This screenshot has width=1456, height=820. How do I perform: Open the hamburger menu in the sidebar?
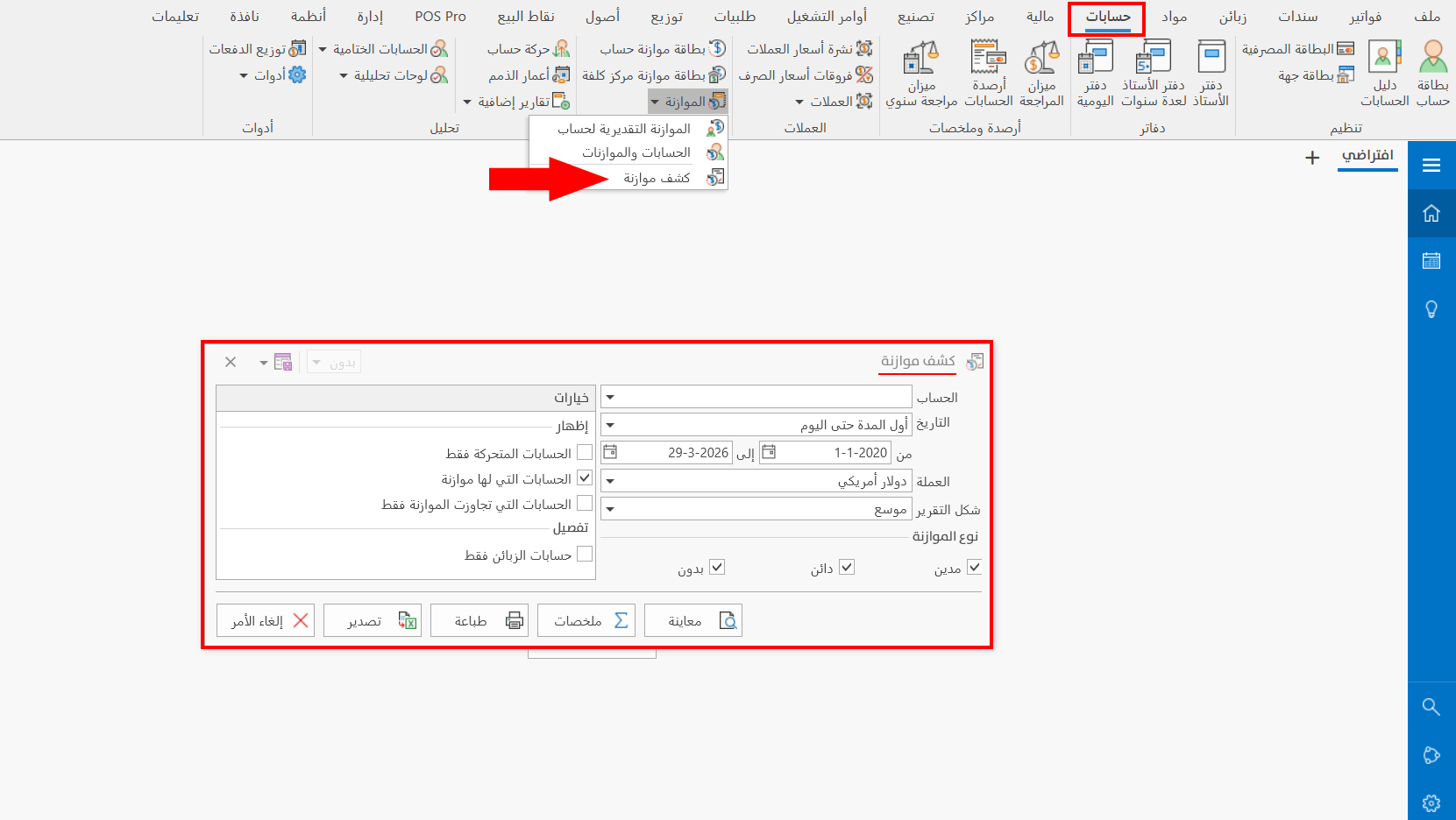click(x=1431, y=165)
